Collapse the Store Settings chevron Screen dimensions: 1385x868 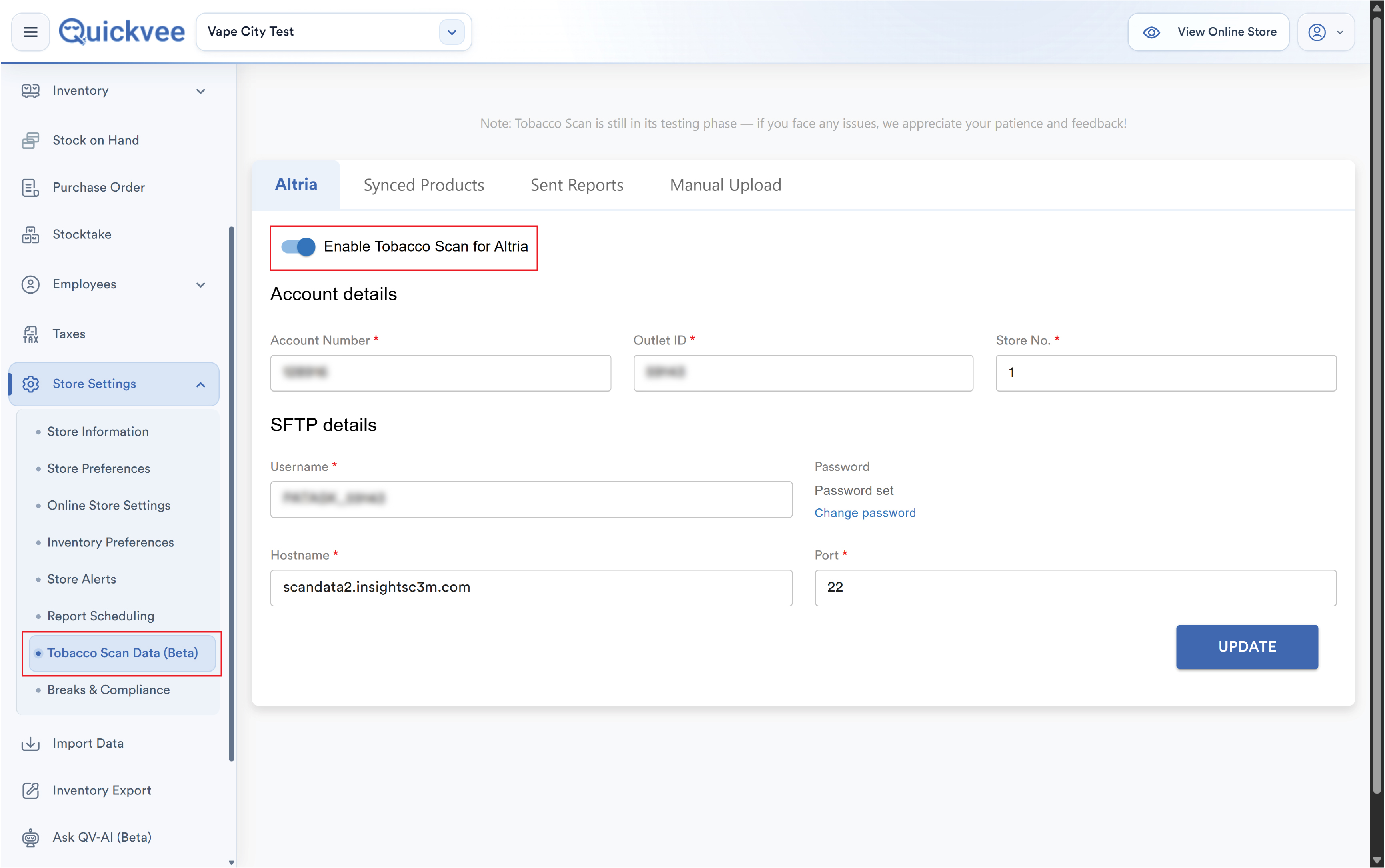200,385
